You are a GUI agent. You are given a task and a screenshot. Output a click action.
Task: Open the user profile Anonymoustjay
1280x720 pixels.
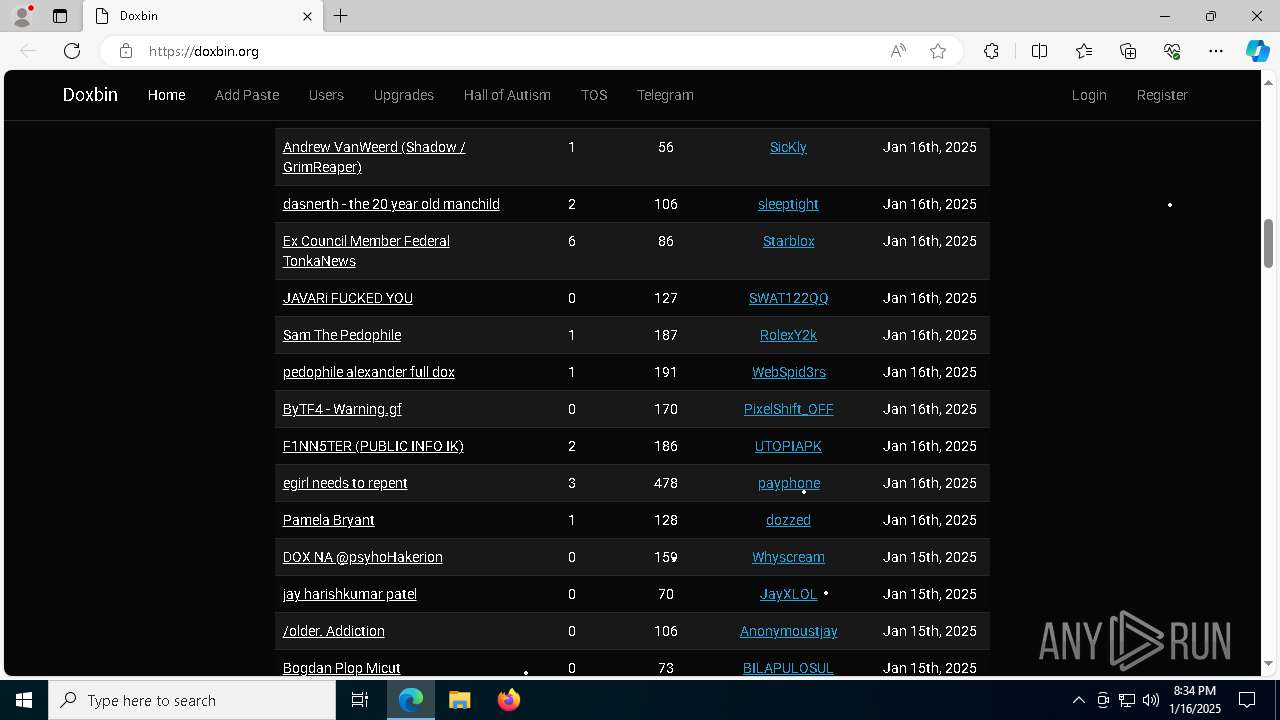coord(788,631)
